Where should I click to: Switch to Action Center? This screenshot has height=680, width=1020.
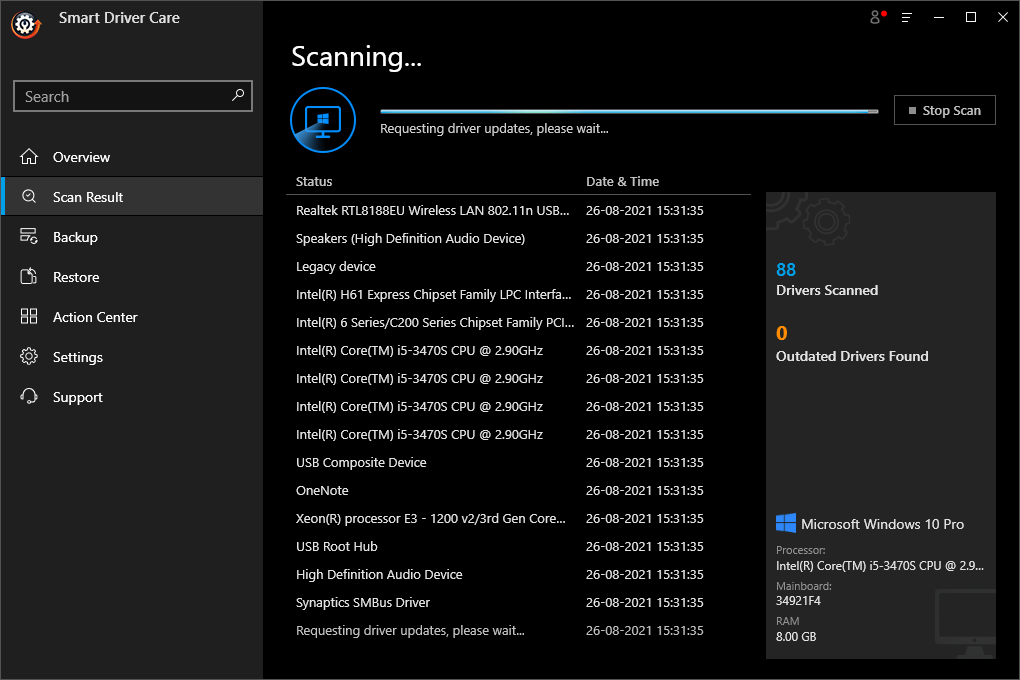tap(132, 317)
